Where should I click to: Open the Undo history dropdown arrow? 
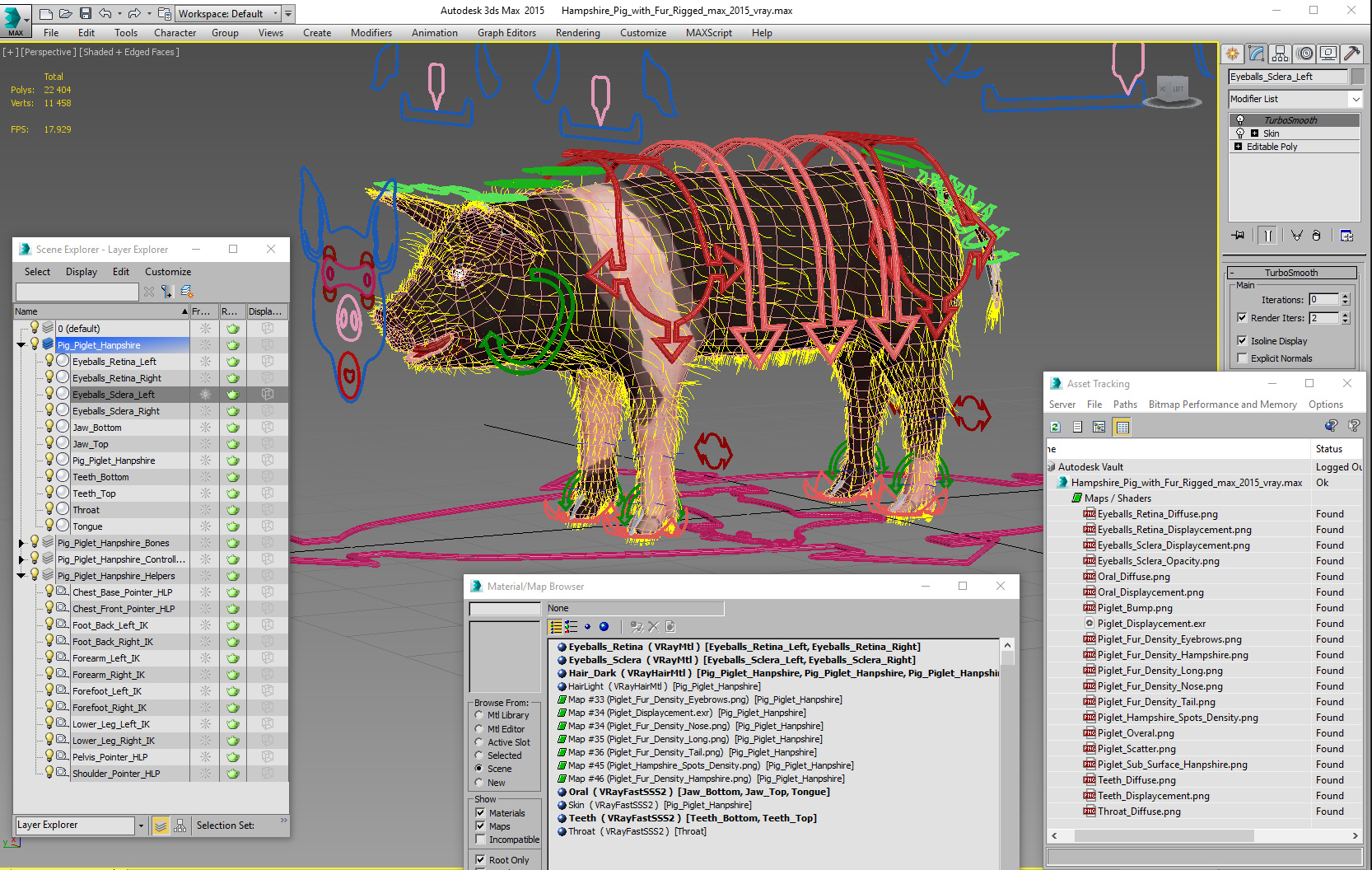tap(119, 13)
